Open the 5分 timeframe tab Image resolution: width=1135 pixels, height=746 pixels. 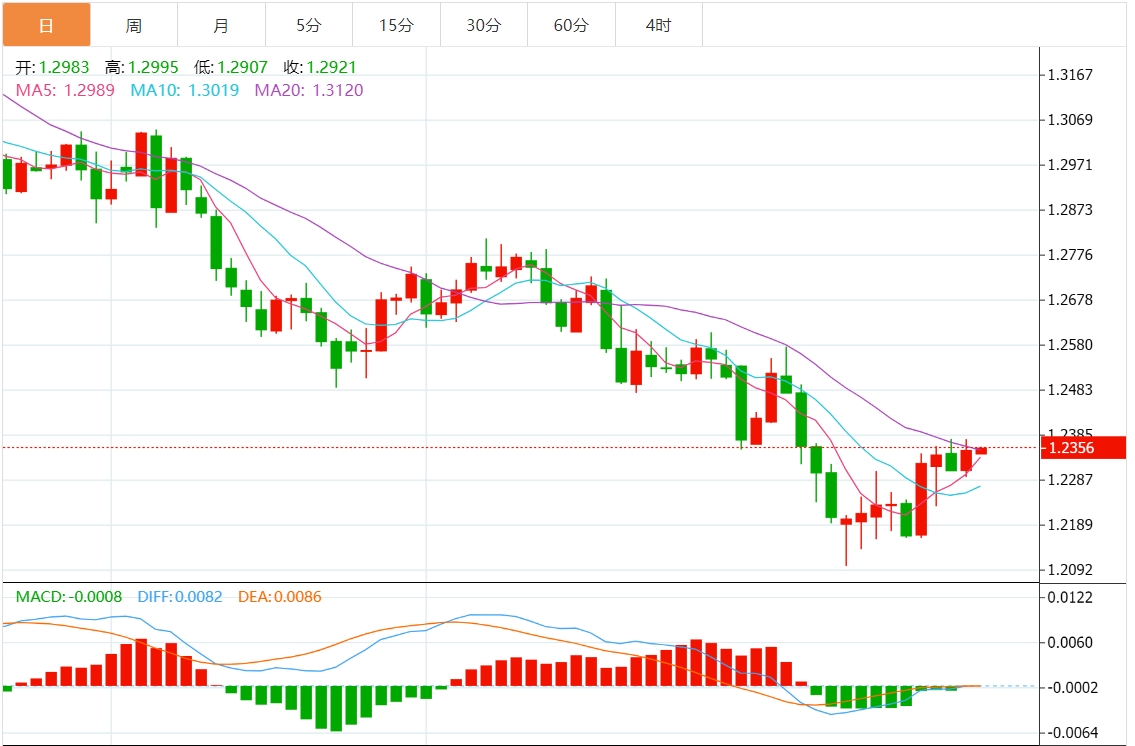point(309,25)
